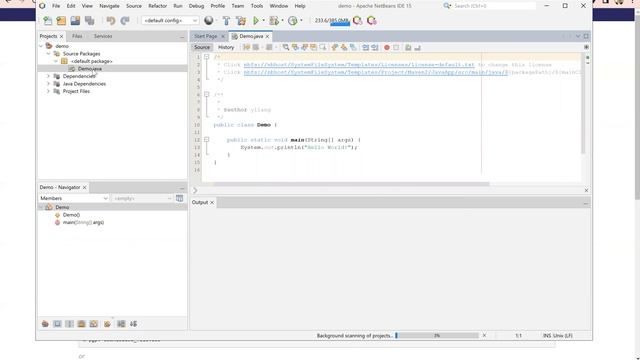
Task: Select Demo.java in Projects tree
Action: (x=90, y=69)
